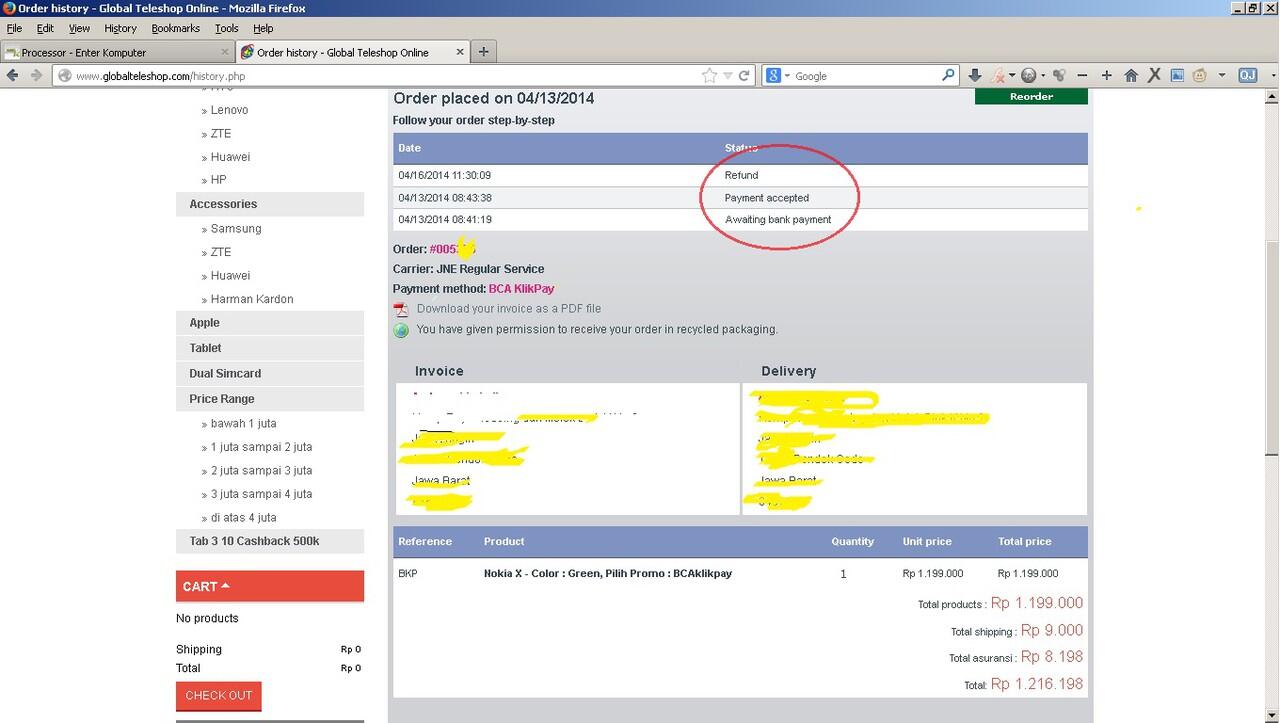Click the CHECK OUT button

click(218, 695)
